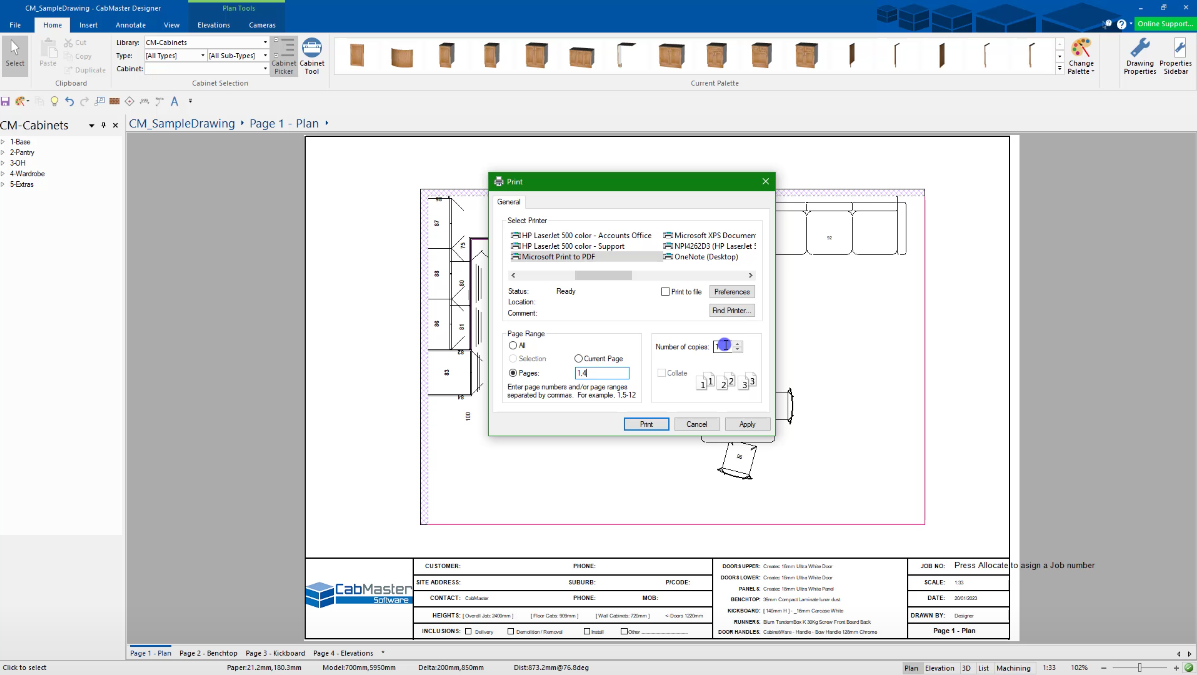Pick the second cabinet in the palette

pyautogui.click(x=402, y=57)
